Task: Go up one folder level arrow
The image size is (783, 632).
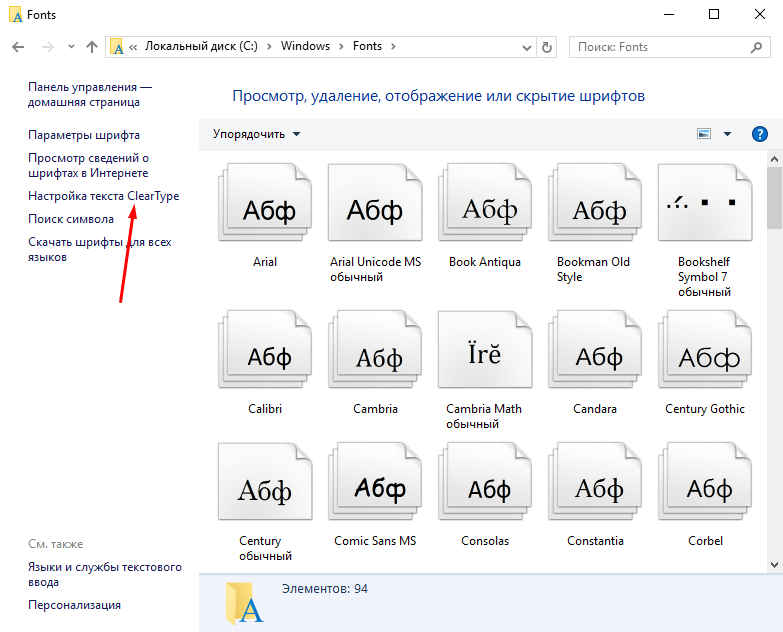Action: click(92, 47)
